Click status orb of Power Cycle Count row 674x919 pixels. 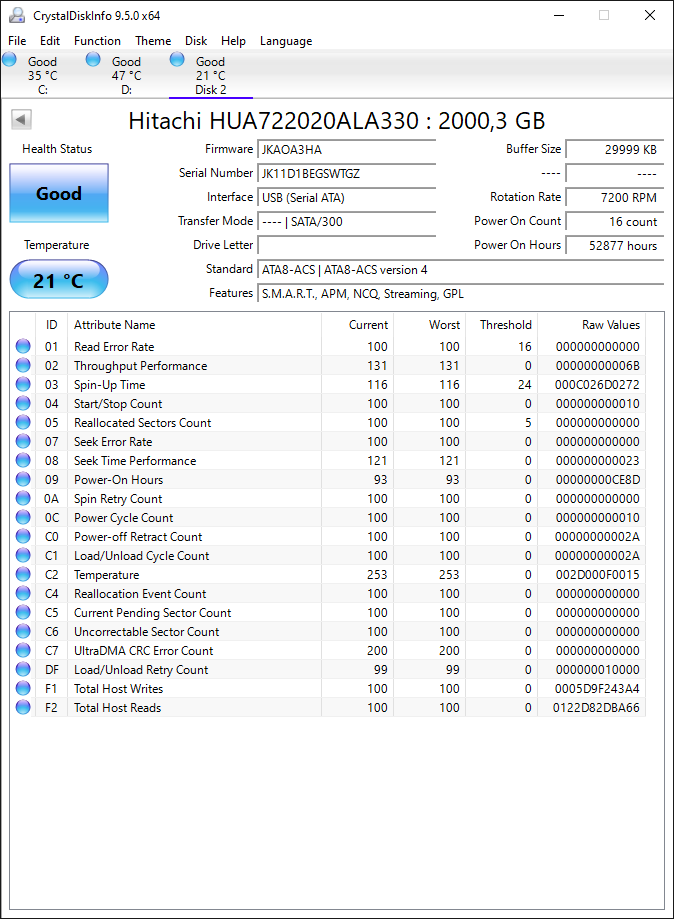[23, 518]
